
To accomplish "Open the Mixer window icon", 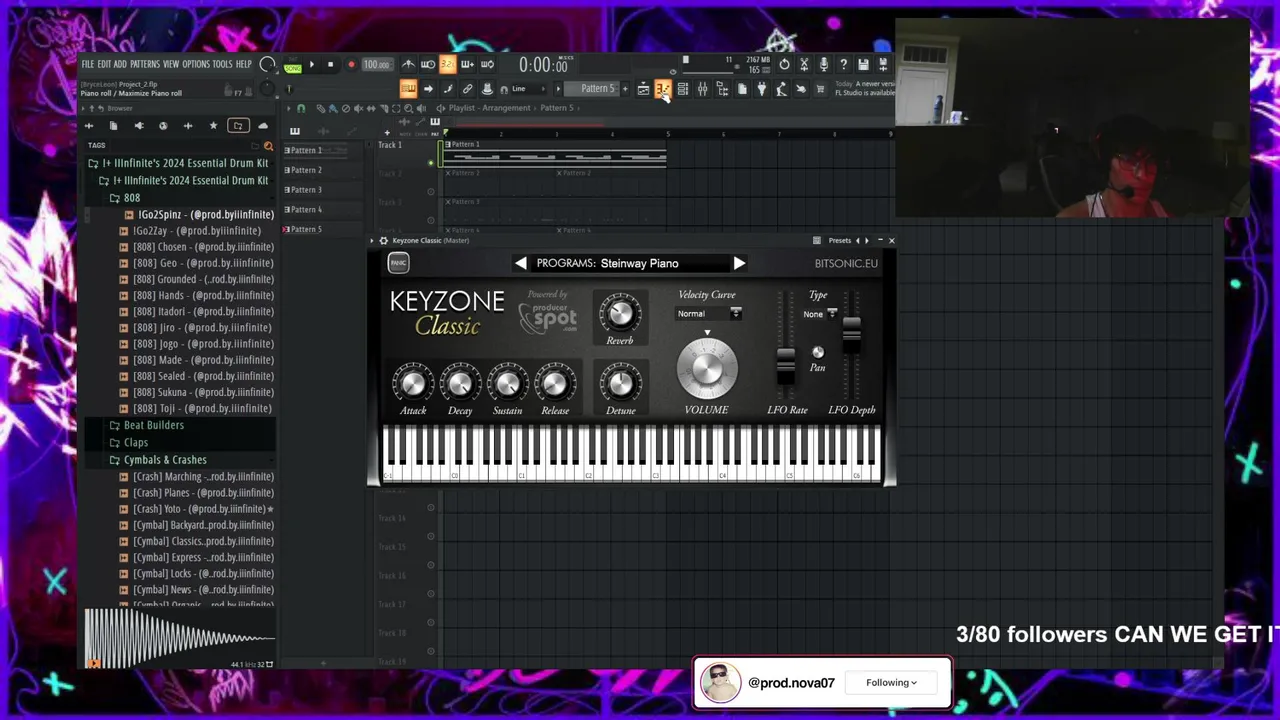I will (x=702, y=90).
